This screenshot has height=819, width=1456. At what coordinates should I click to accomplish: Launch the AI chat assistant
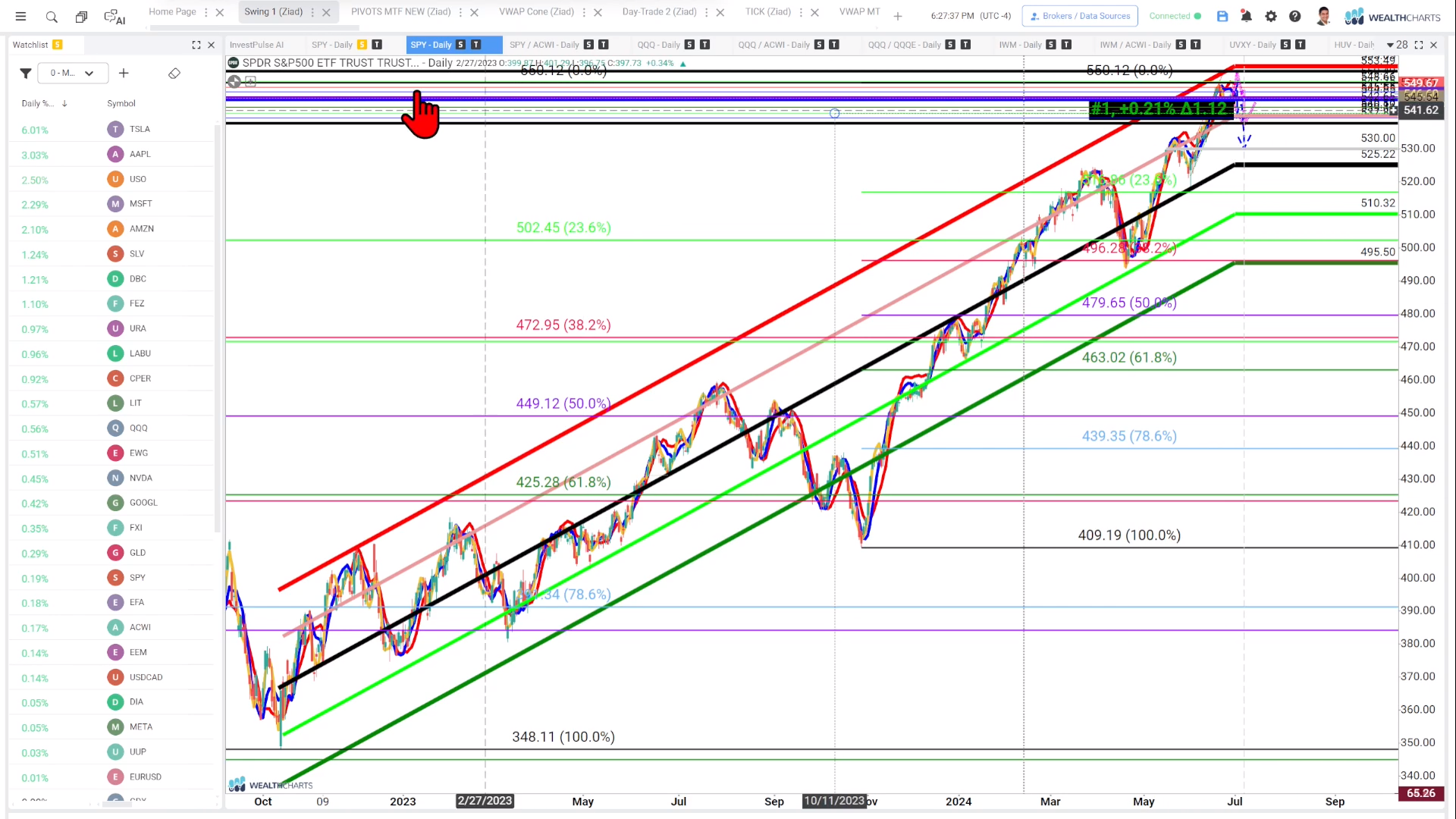click(x=115, y=16)
